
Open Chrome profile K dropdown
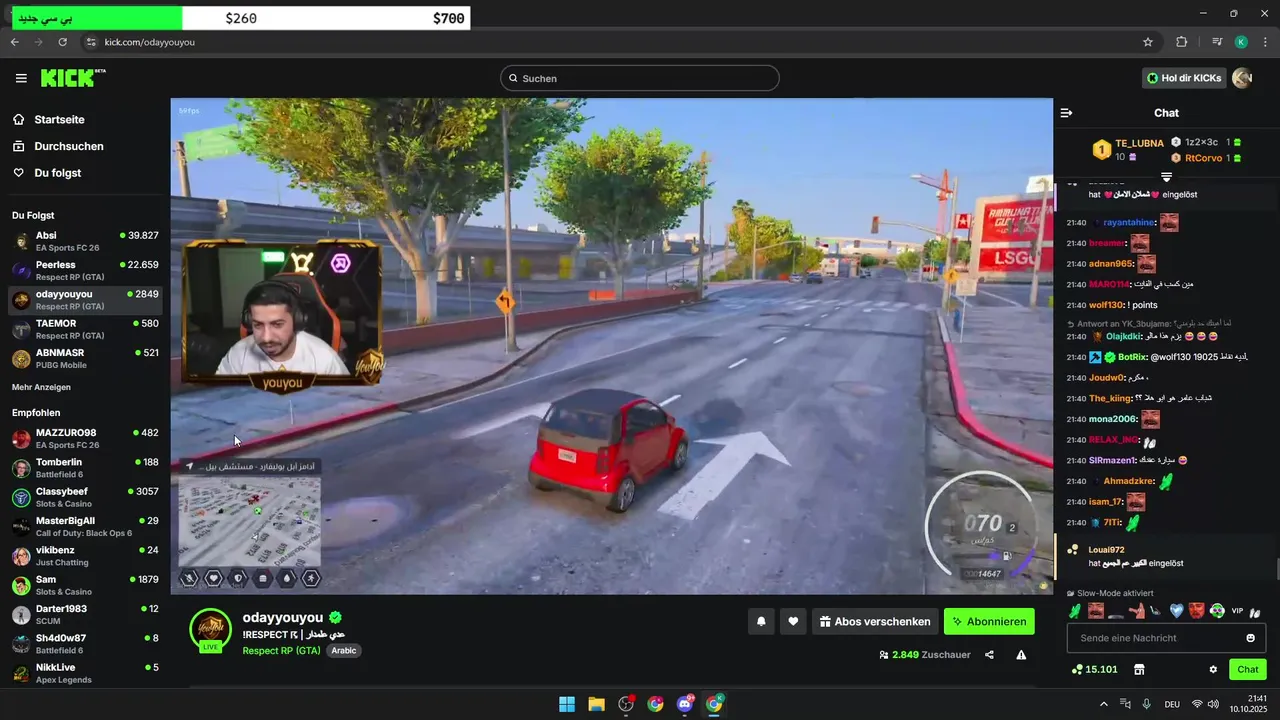1241,42
